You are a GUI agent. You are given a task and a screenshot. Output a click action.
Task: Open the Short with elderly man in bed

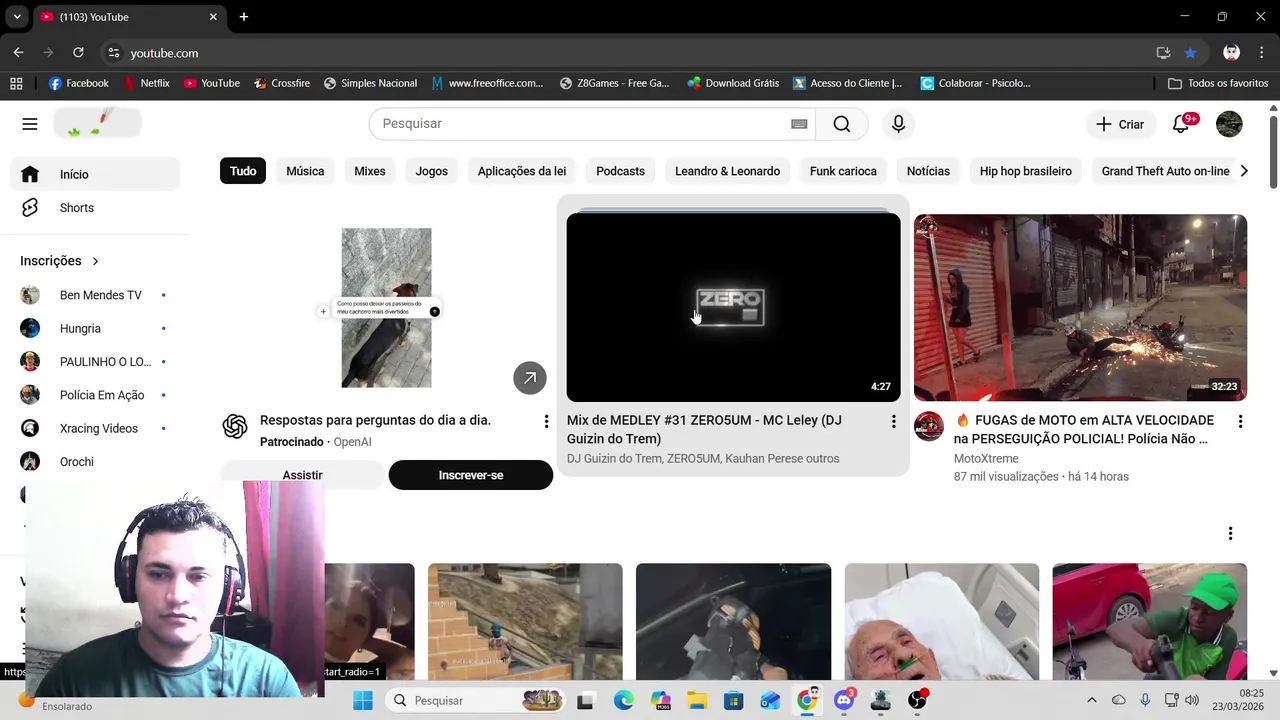point(942,622)
